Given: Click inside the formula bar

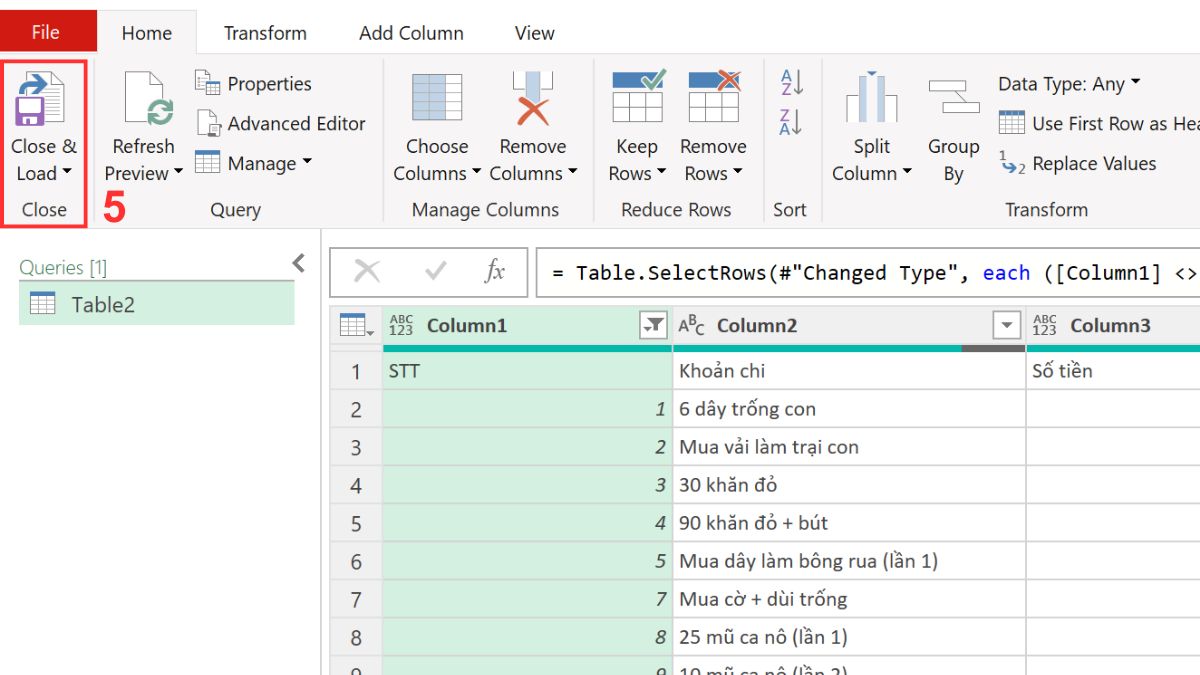Looking at the screenshot, I should 868,273.
